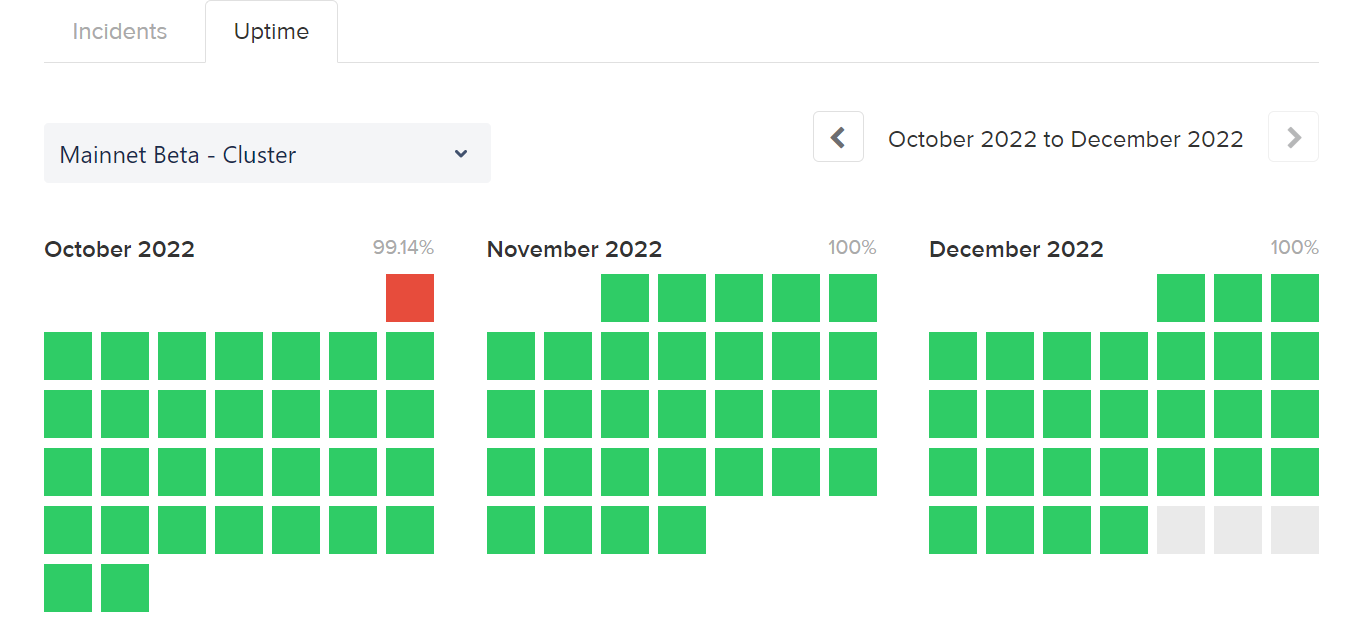Click the November 1 green day square

(x=625, y=298)
